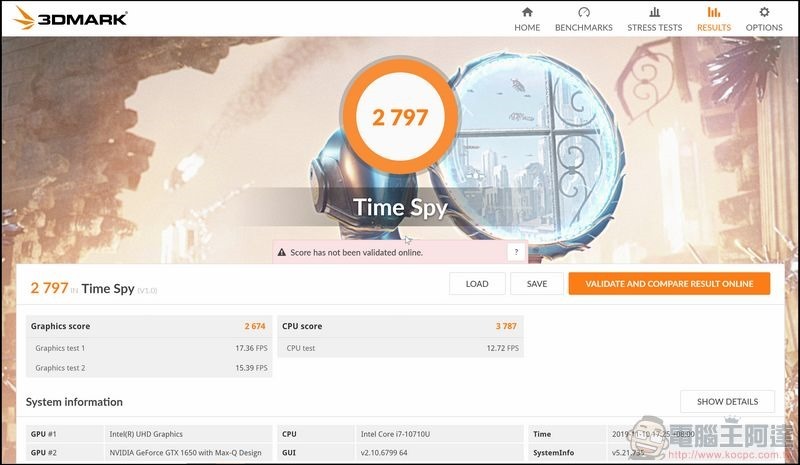Image resolution: width=800 pixels, height=465 pixels.
Task: Click the 2 674 graphics score value
Action: point(255,326)
